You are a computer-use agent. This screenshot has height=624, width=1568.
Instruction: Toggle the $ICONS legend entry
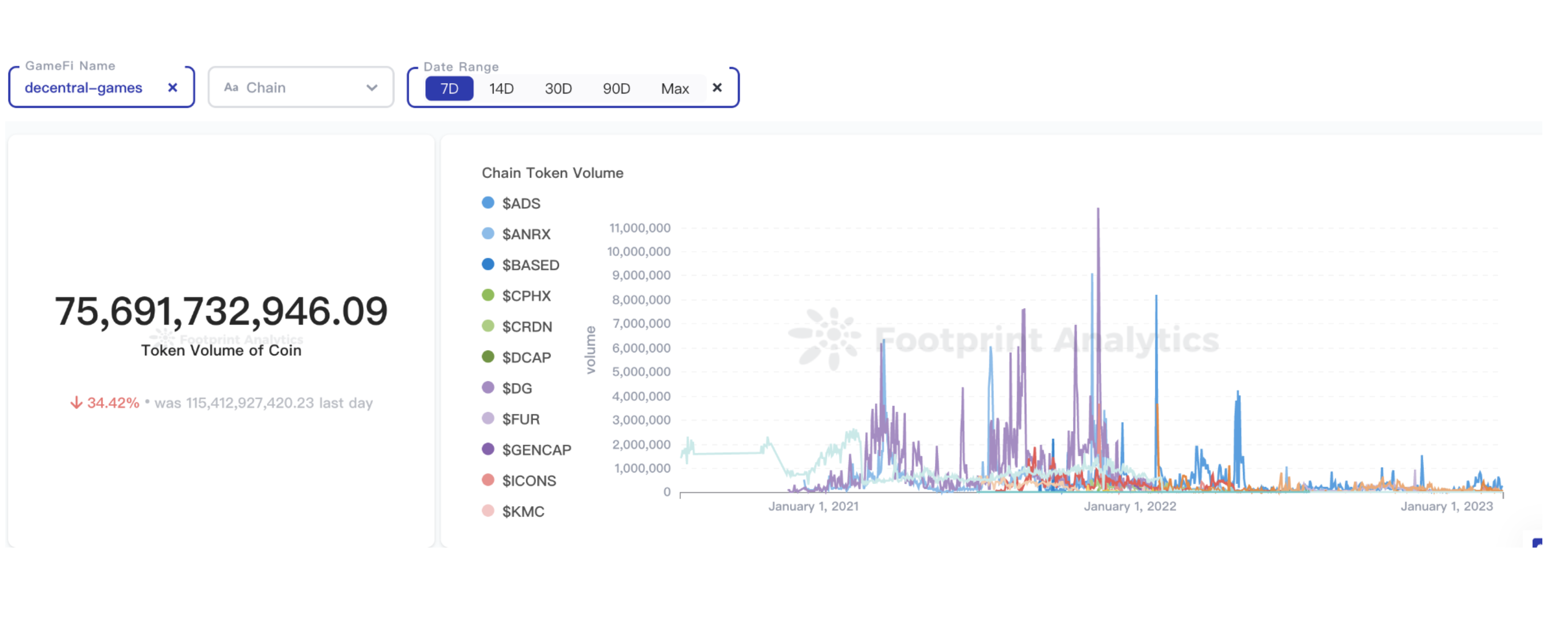coord(519,481)
